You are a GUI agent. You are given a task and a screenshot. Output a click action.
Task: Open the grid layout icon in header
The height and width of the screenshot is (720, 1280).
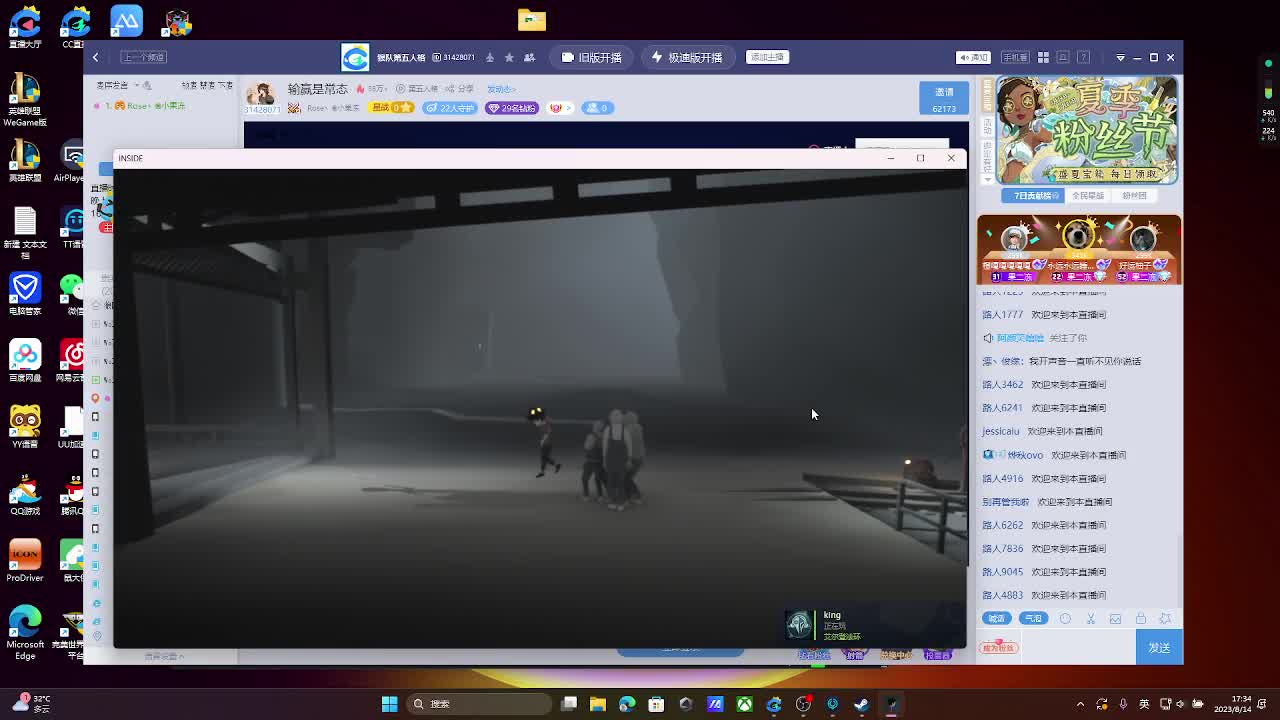click(1043, 57)
